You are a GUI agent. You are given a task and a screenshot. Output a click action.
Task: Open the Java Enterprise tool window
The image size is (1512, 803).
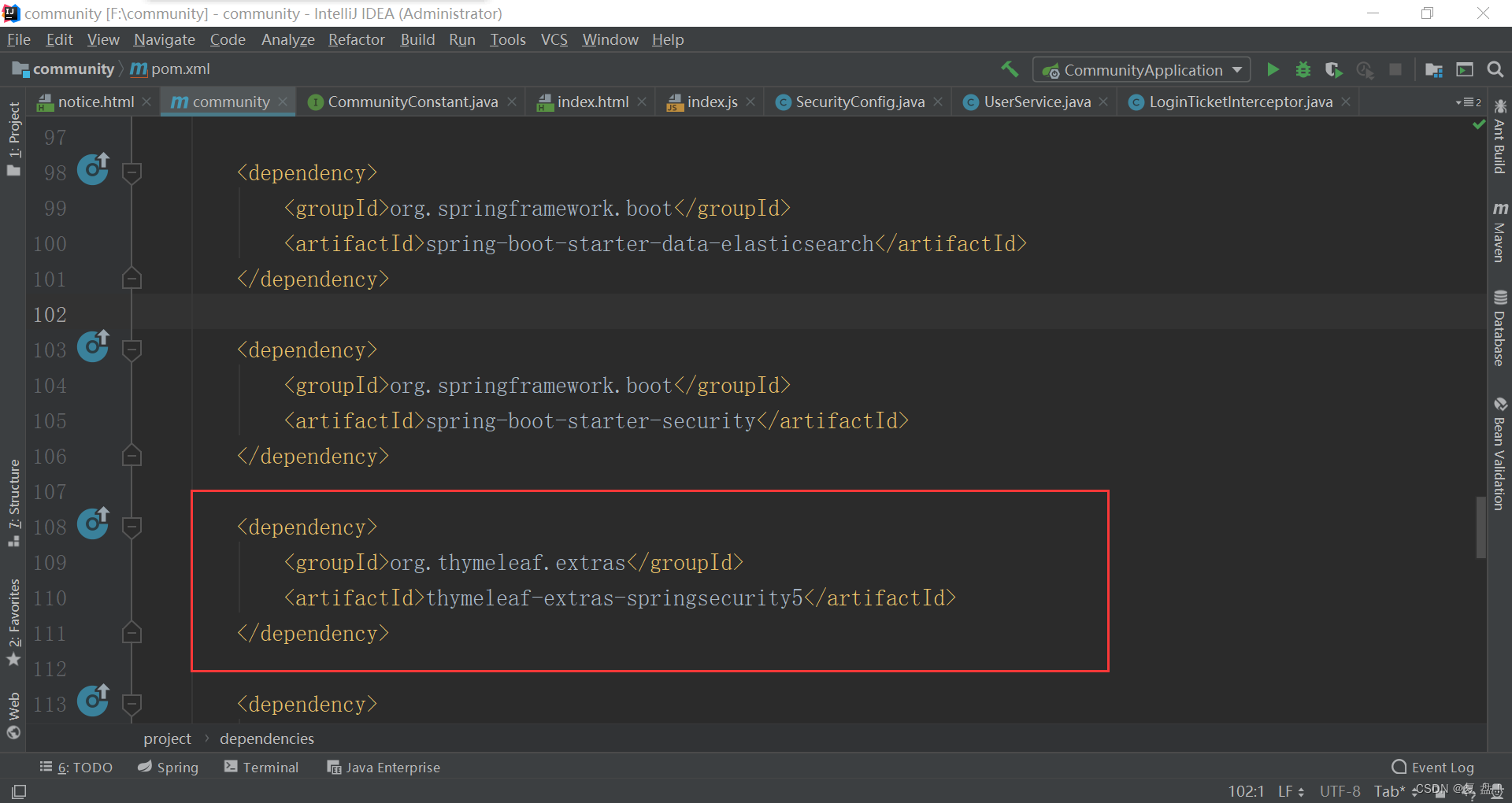click(x=384, y=767)
